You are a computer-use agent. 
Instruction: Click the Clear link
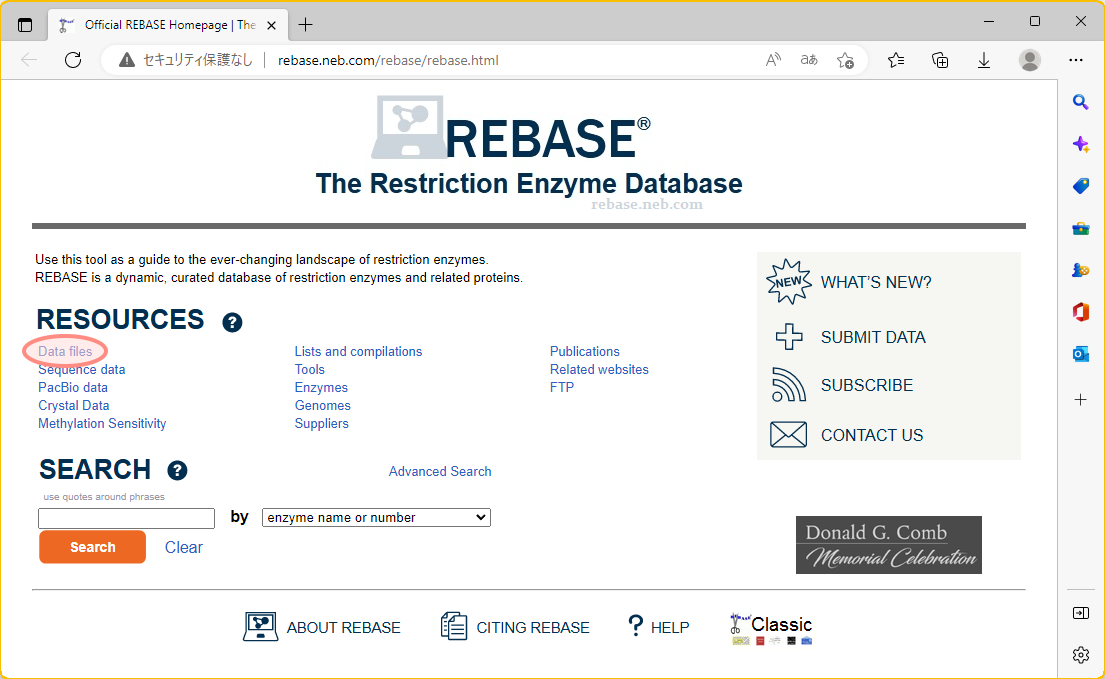coord(183,547)
